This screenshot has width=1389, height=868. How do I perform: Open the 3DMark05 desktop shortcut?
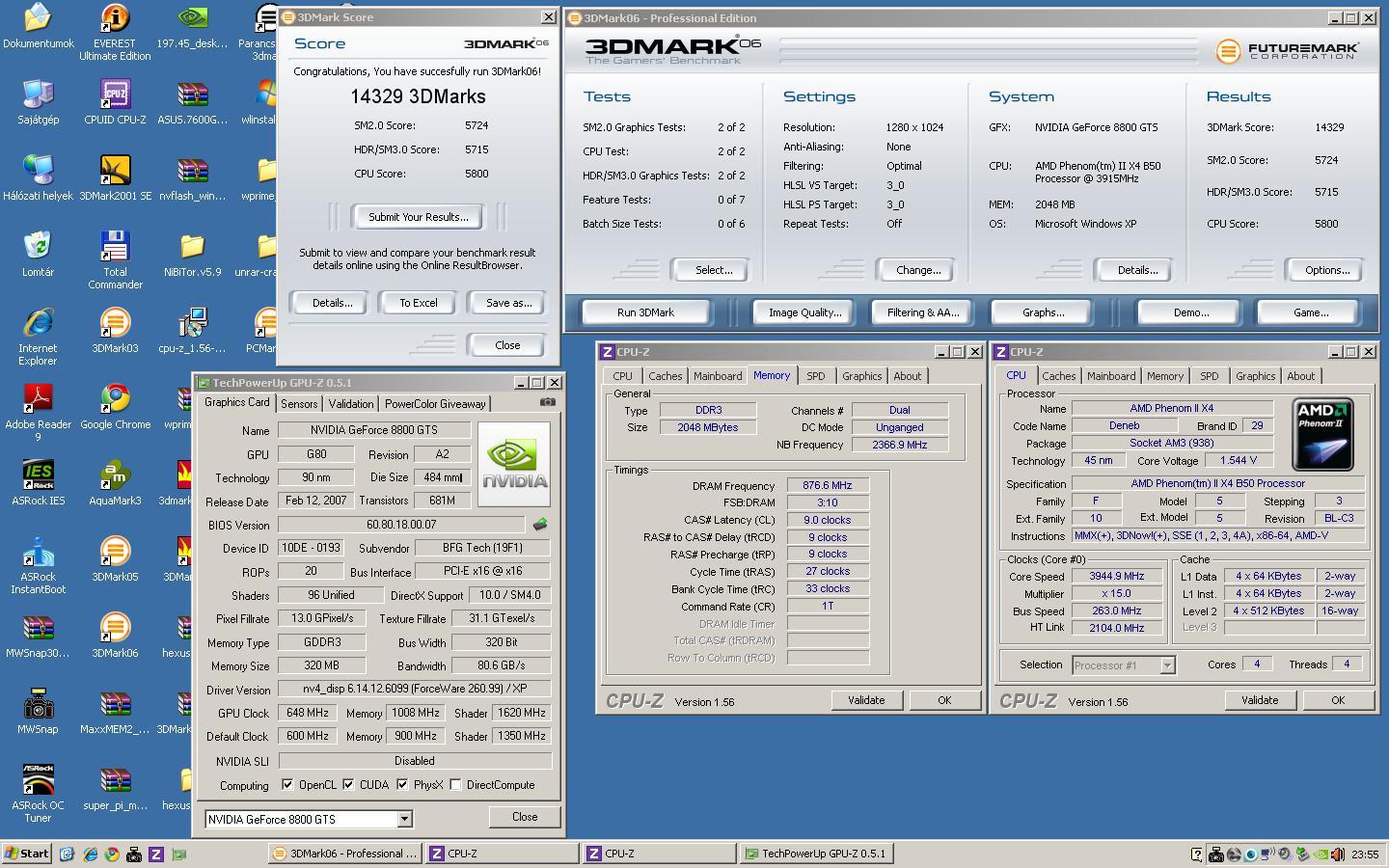[115, 559]
